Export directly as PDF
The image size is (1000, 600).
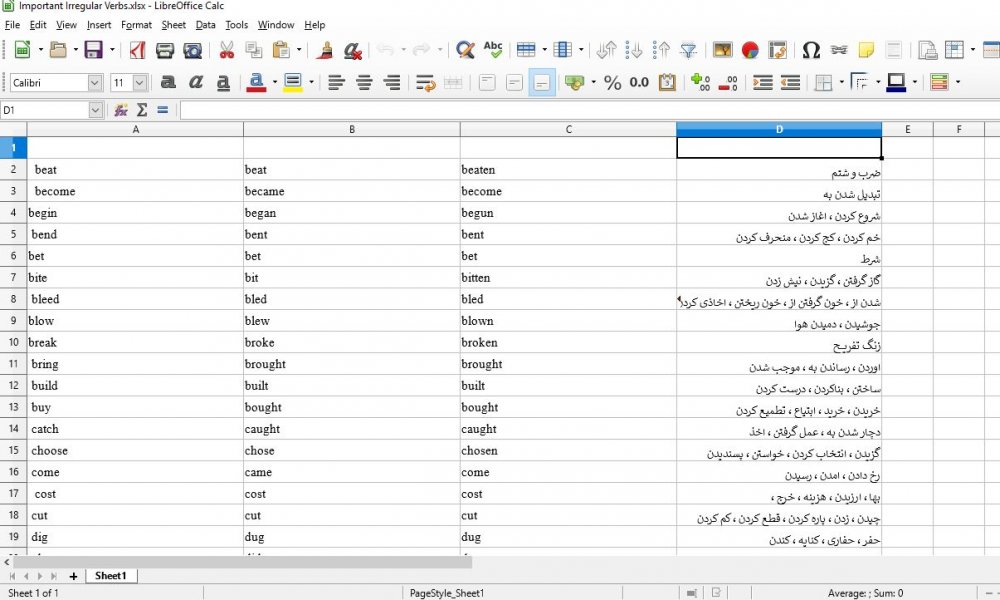(x=137, y=50)
